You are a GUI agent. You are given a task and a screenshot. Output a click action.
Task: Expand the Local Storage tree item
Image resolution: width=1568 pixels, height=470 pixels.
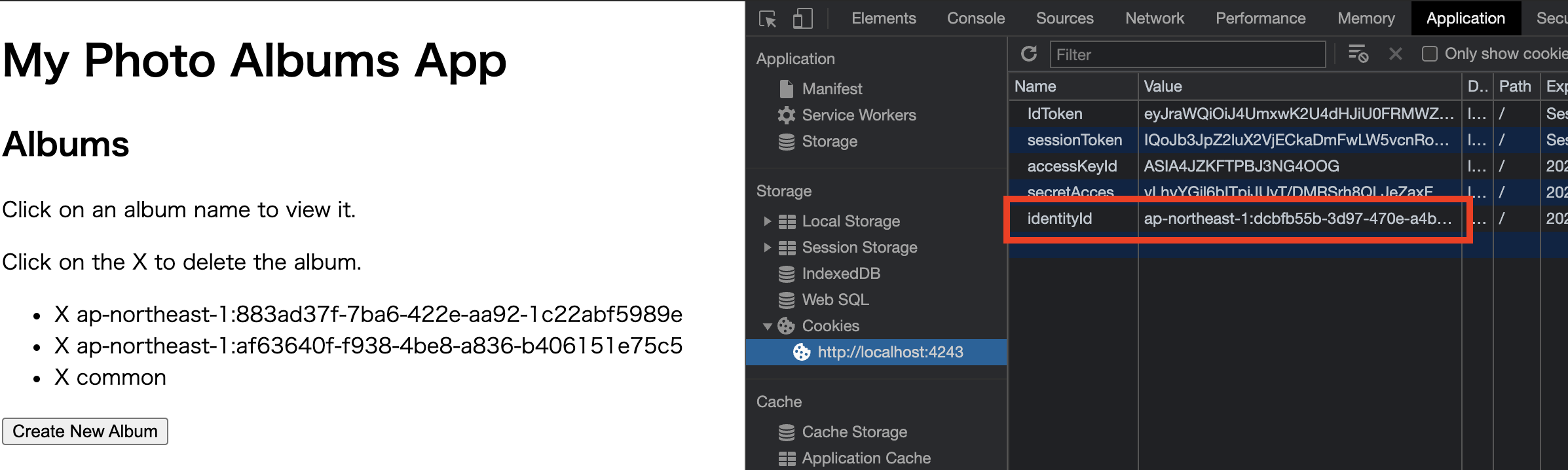tap(768, 221)
